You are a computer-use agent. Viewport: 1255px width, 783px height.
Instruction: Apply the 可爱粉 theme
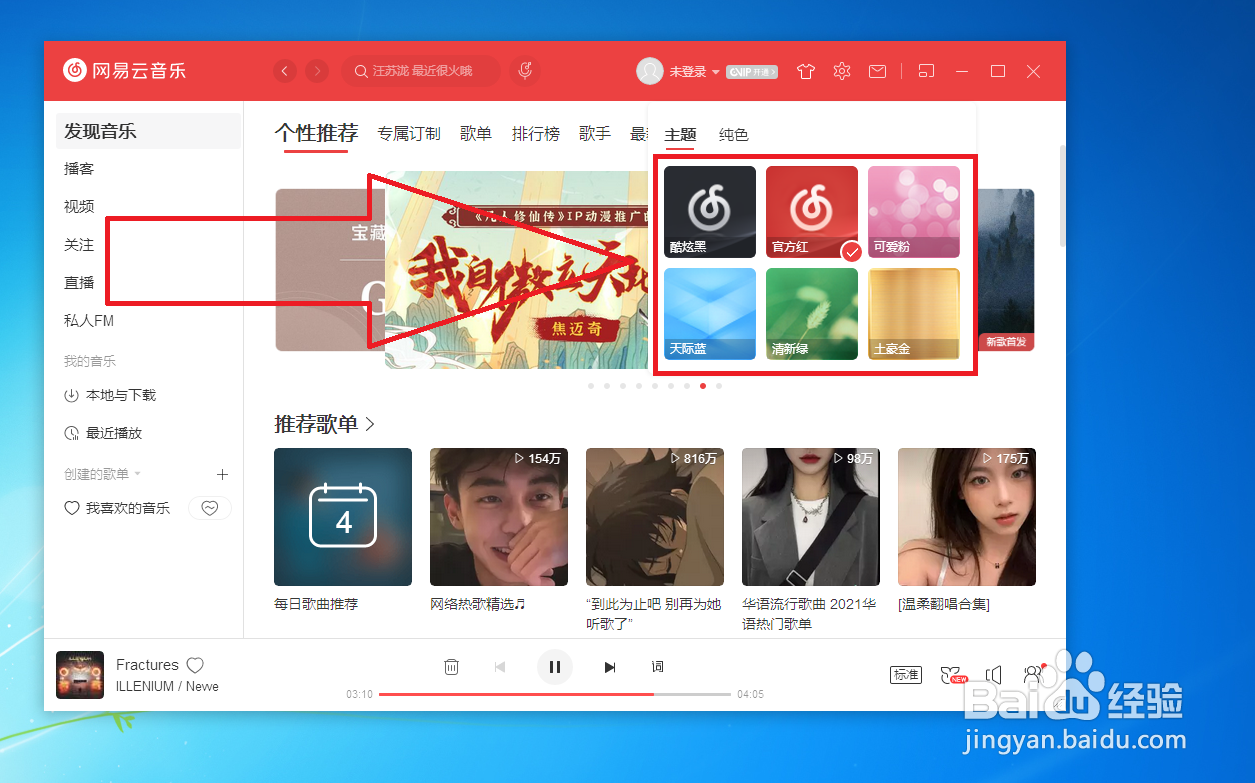click(x=914, y=212)
